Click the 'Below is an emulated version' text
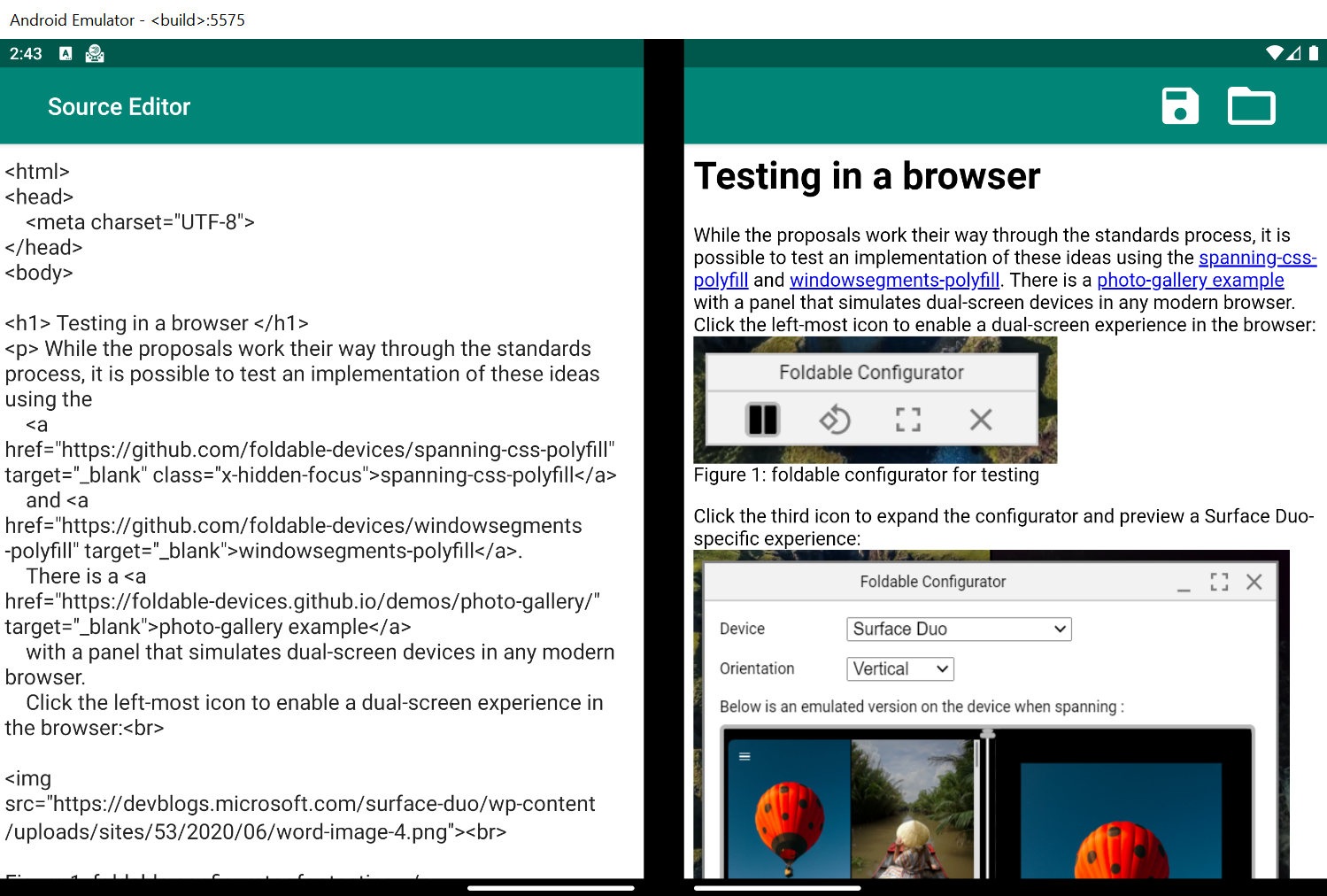This screenshot has width=1327, height=896. click(x=922, y=707)
